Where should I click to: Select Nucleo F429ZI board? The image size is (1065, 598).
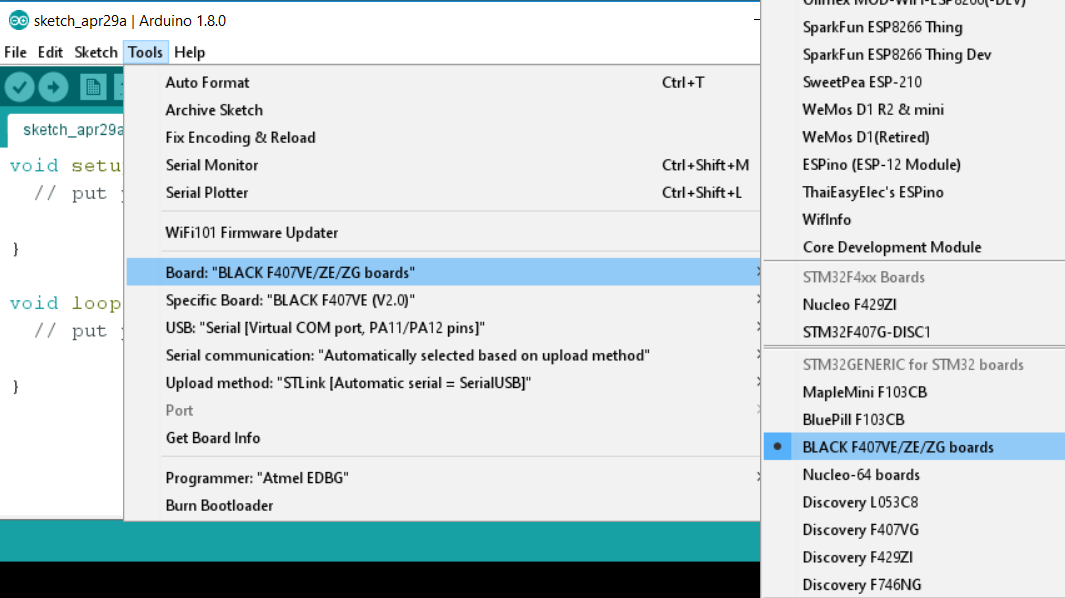pos(914,304)
